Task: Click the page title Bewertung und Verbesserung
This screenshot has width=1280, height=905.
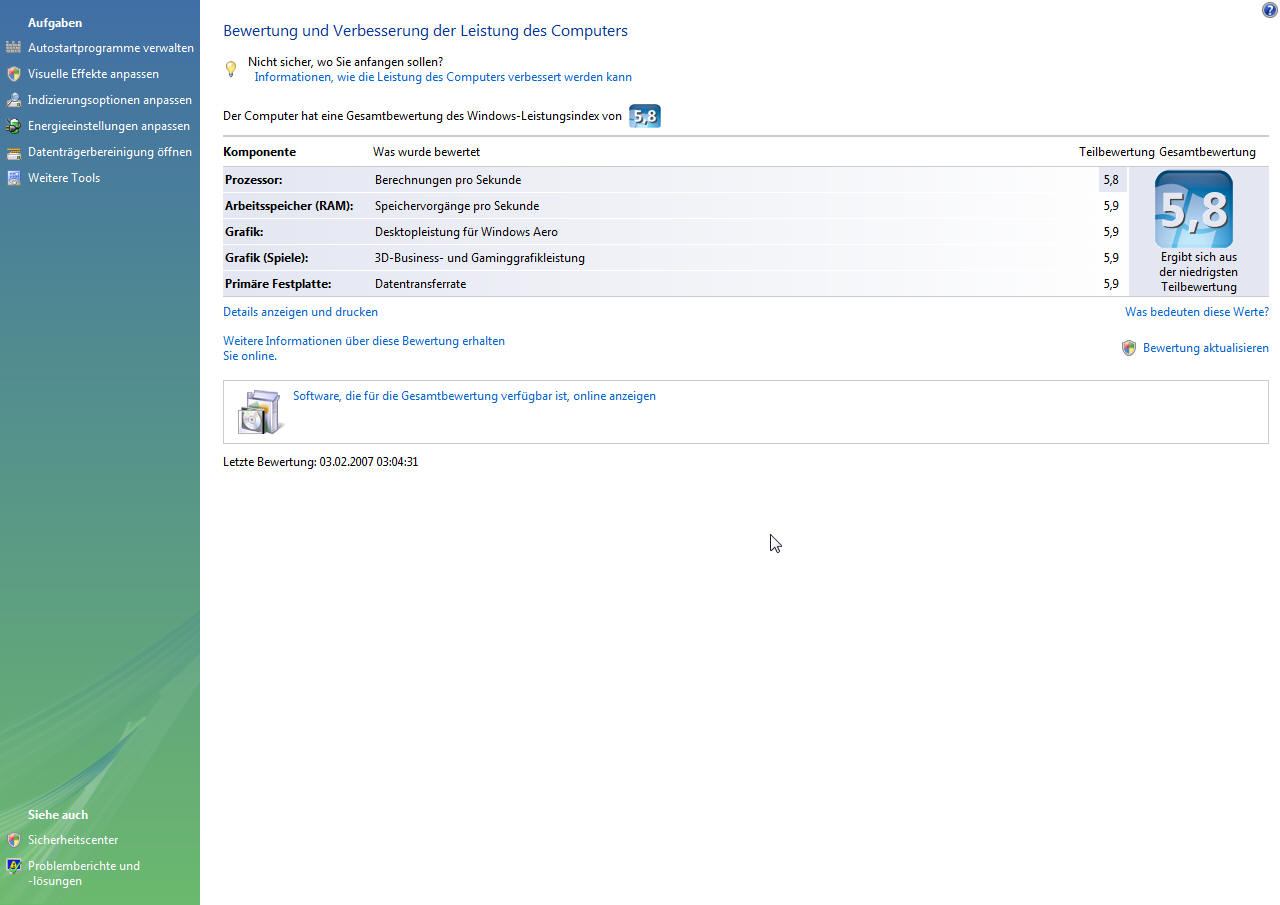Action: (x=425, y=31)
